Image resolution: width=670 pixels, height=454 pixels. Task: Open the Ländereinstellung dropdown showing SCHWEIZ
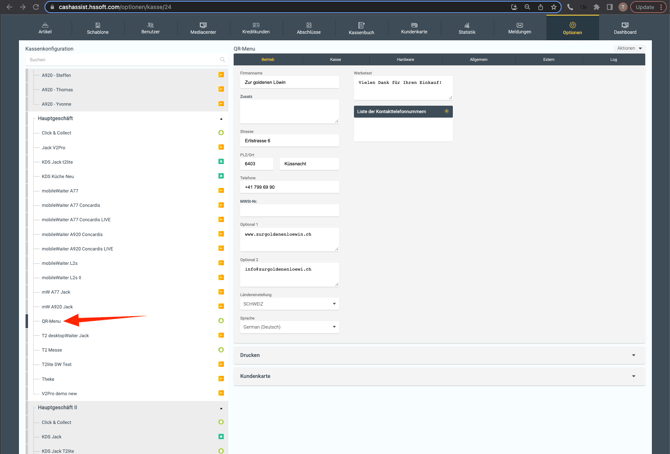(289, 304)
